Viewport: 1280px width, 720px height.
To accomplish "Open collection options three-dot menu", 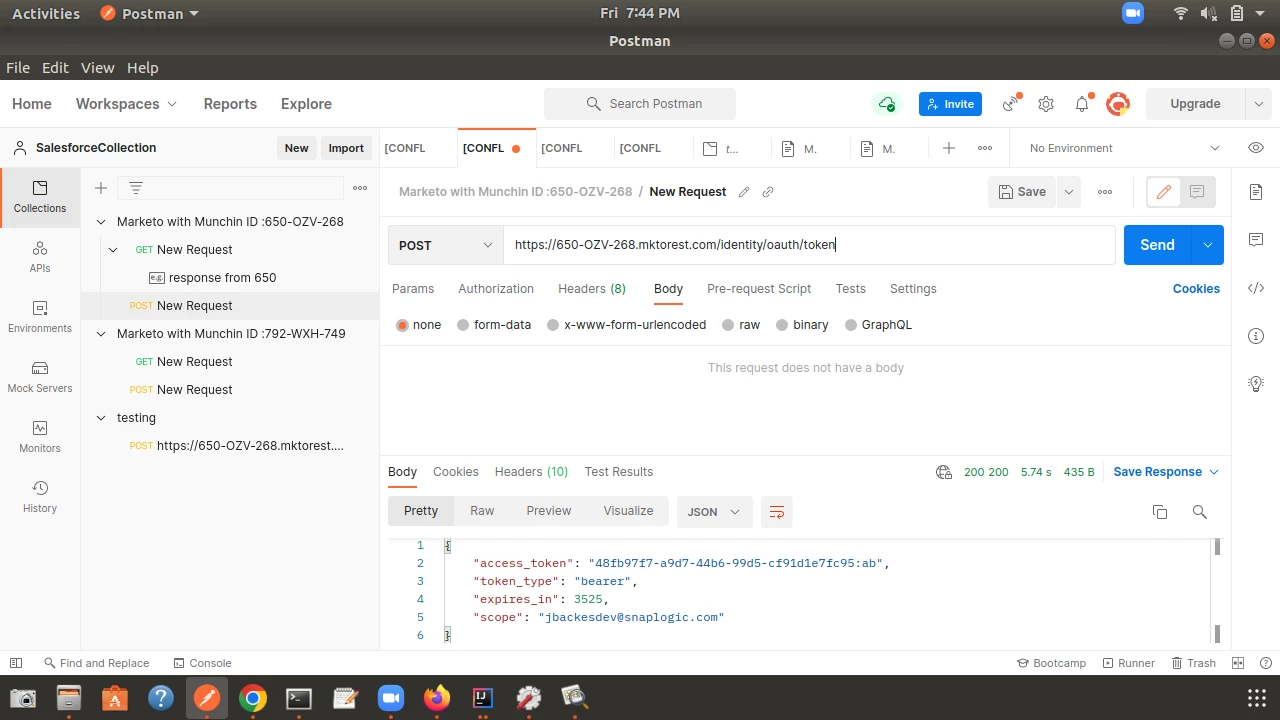I will pyautogui.click(x=360, y=188).
